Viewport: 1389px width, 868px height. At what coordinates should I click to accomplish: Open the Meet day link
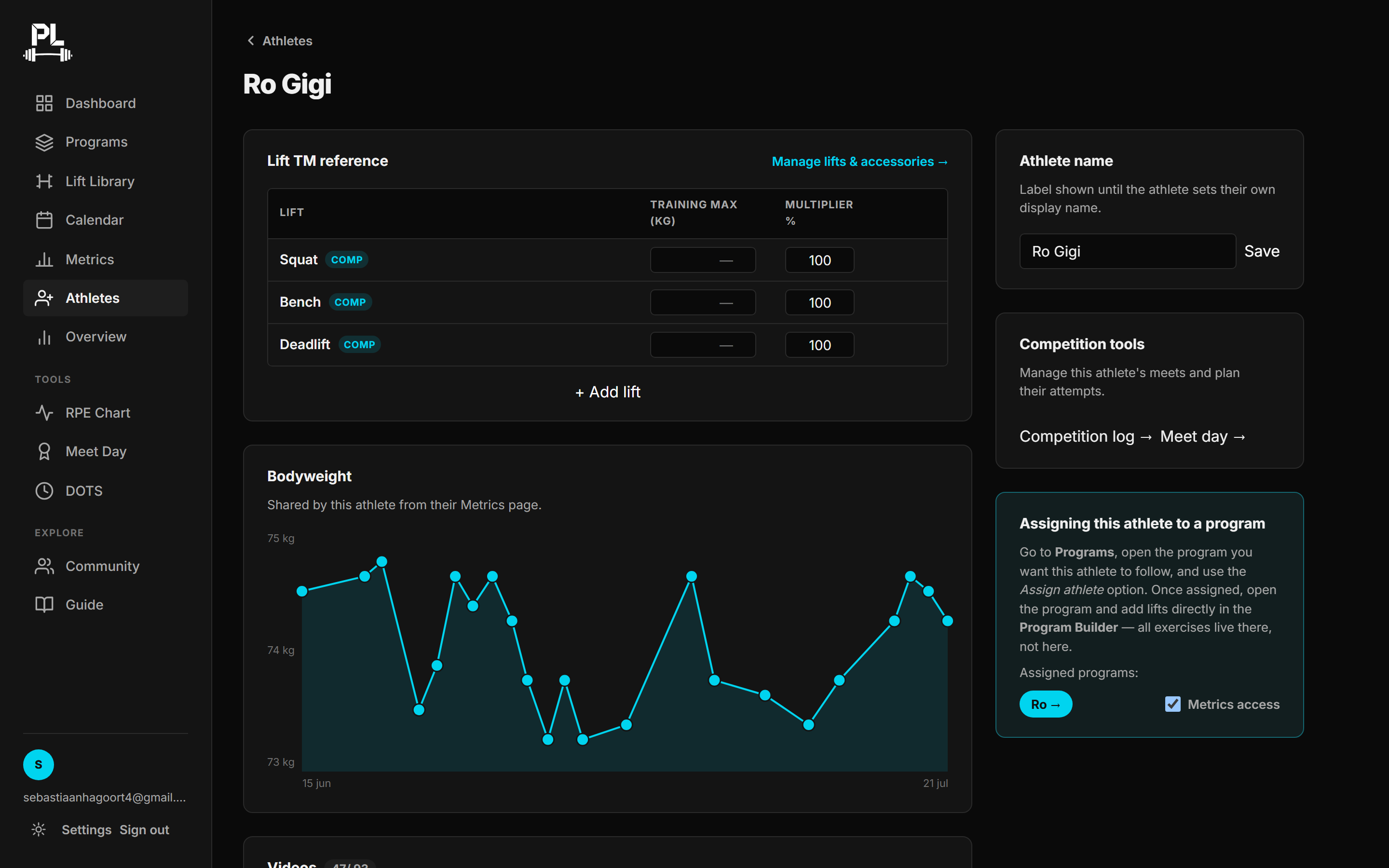pyautogui.click(x=1202, y=437)
